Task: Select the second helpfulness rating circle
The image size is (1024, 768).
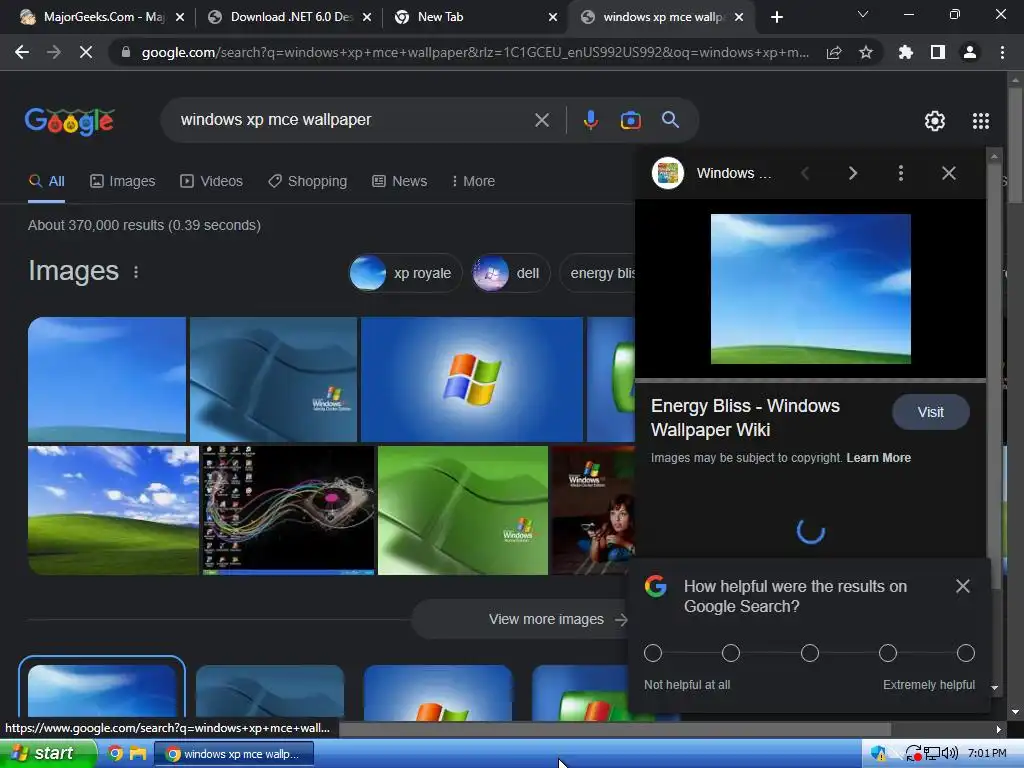Action: pos(731,653)
